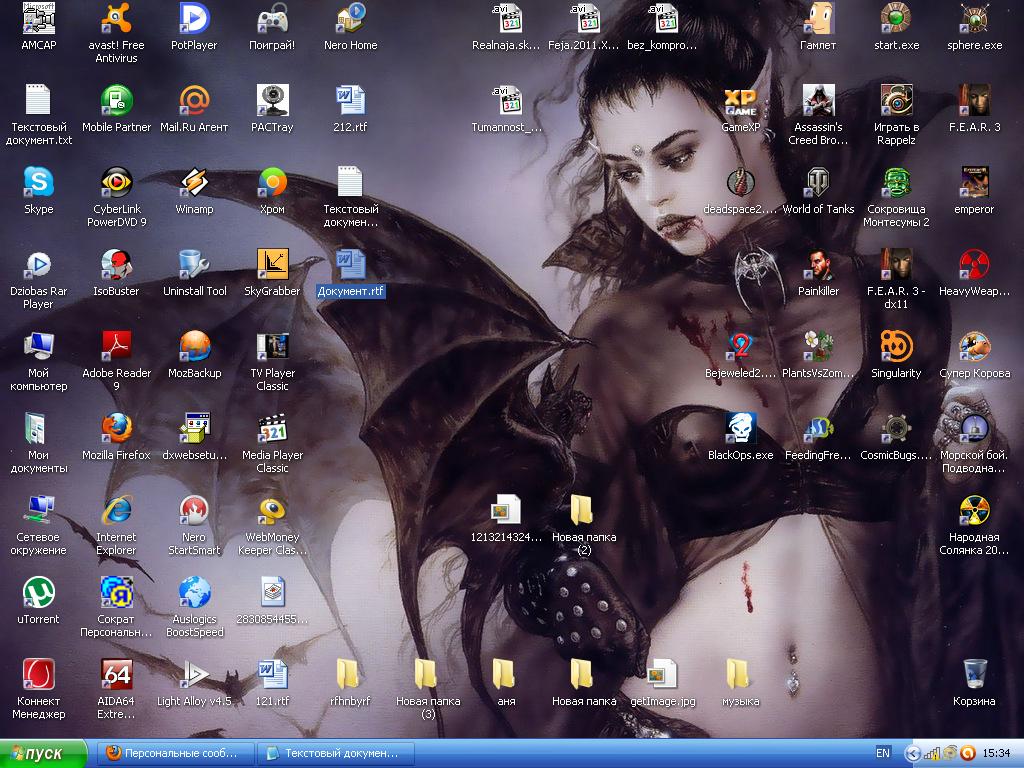Select the uTorrent icon

tap(39, 592)
